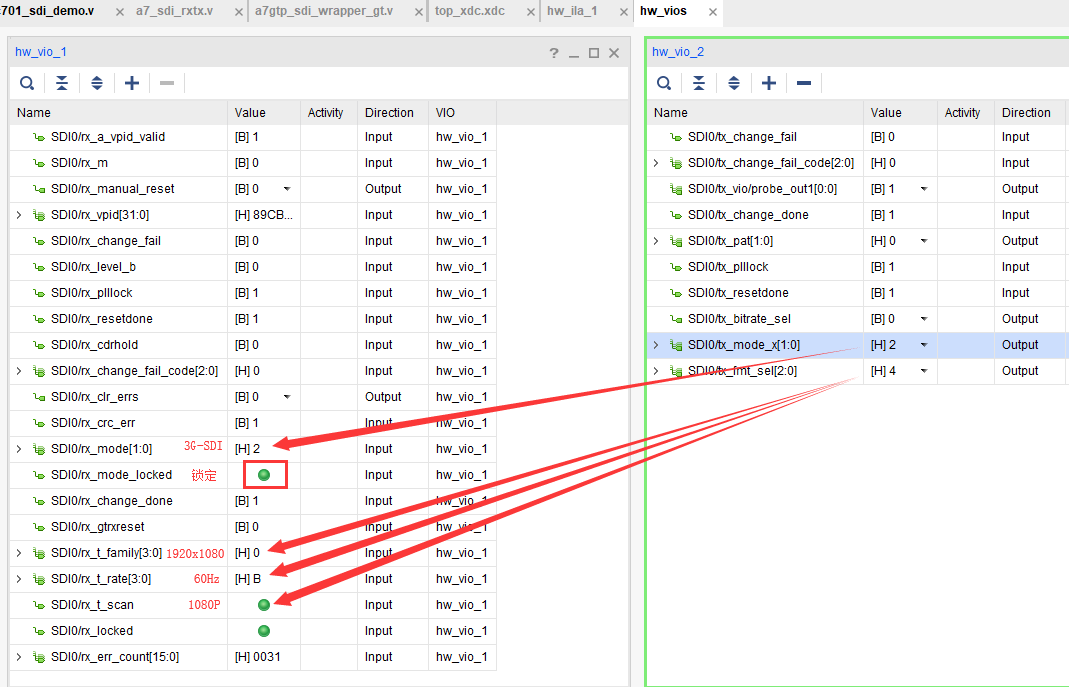1069x687 pixels.
Task: Sort by the Direction column header in hw_vio_1
Action: (389, 113)
